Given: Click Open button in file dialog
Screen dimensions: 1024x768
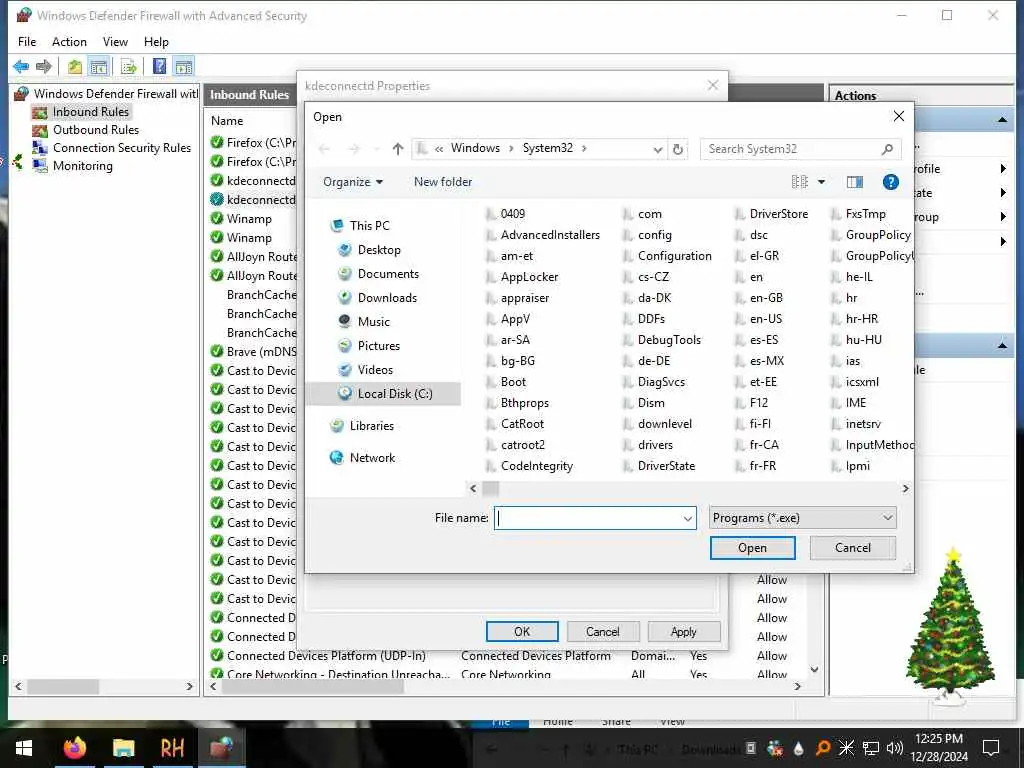Looking at the screenshot, I should pyautogui.click(x=752, y=548).
